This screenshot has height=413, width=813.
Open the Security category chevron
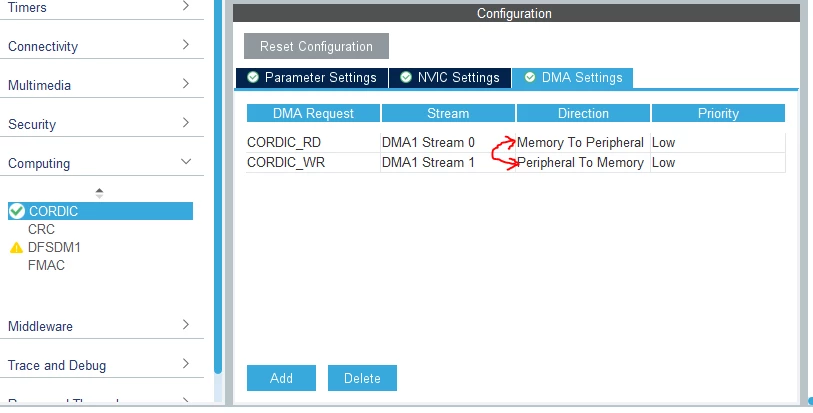coord(186,123)
